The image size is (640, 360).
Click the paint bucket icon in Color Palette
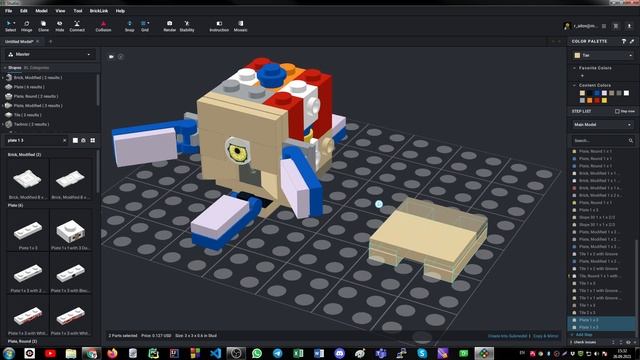[624, 41]
